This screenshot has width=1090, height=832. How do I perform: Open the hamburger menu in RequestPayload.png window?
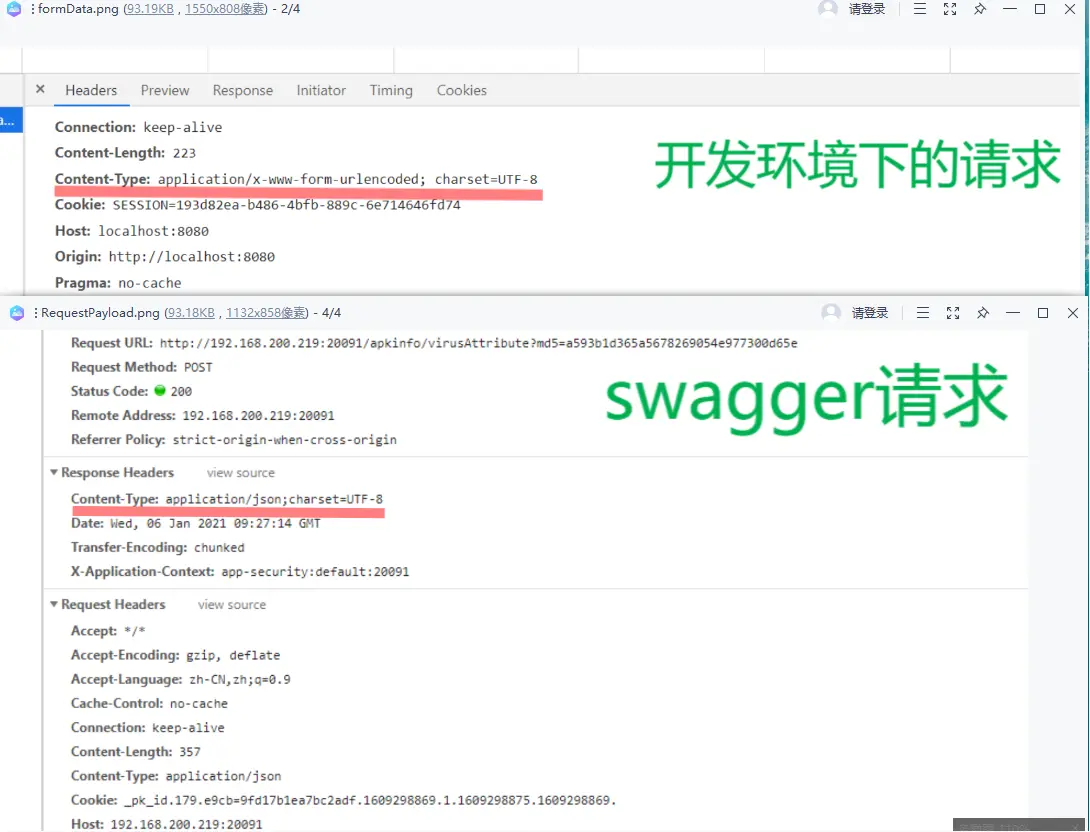(923, 312)
